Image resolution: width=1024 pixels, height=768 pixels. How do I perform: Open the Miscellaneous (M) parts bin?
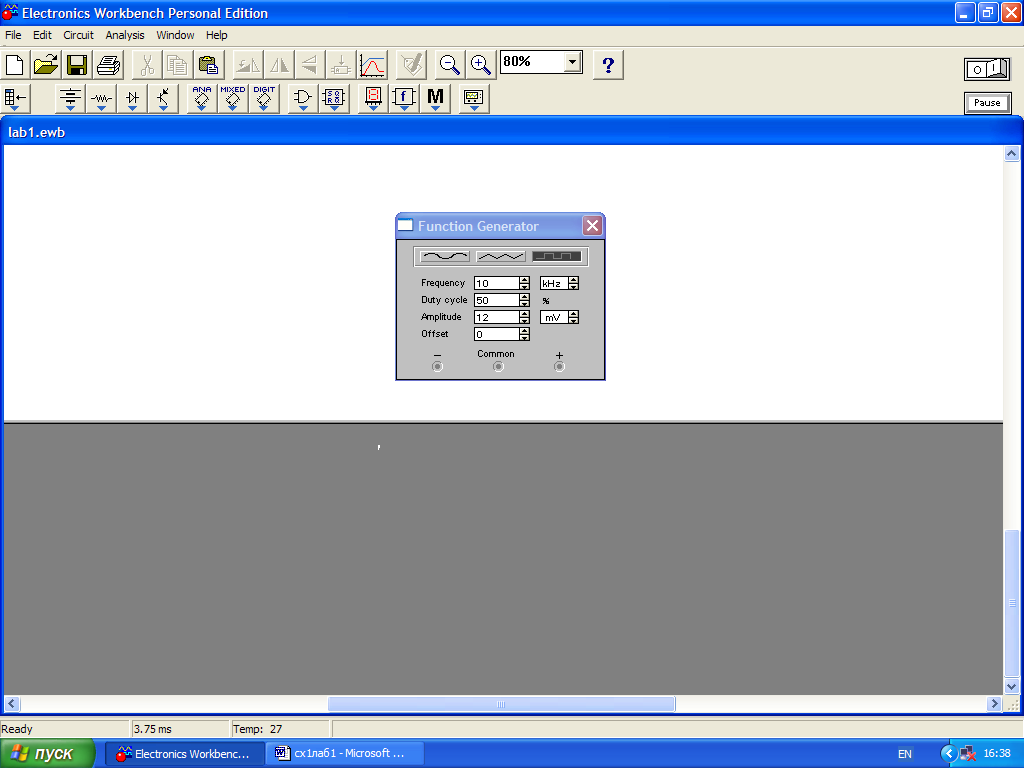pyautogui.click(x=436, y=99)
